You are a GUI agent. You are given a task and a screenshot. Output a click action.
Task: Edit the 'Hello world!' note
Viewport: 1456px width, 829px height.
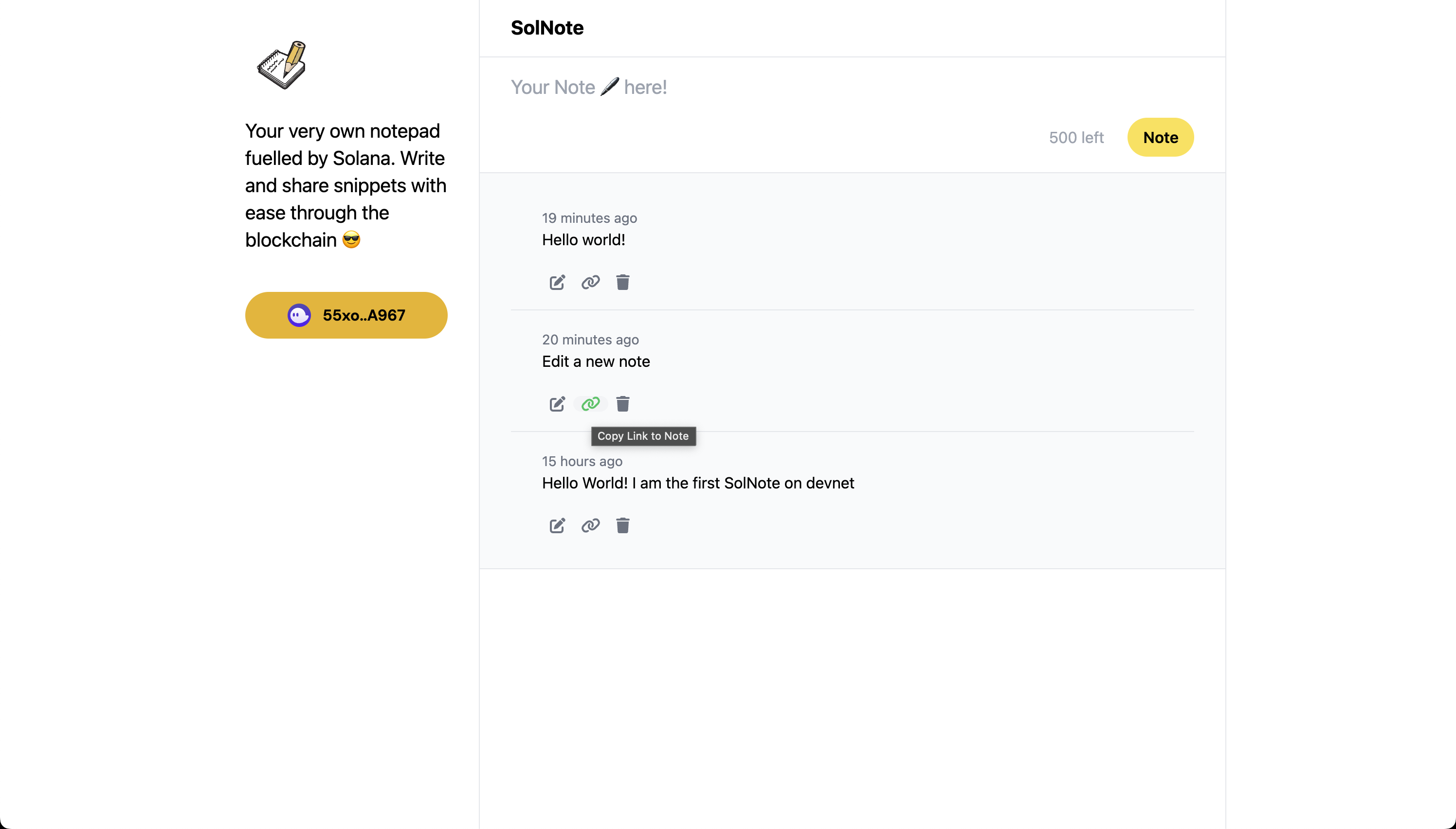[557, 282]
